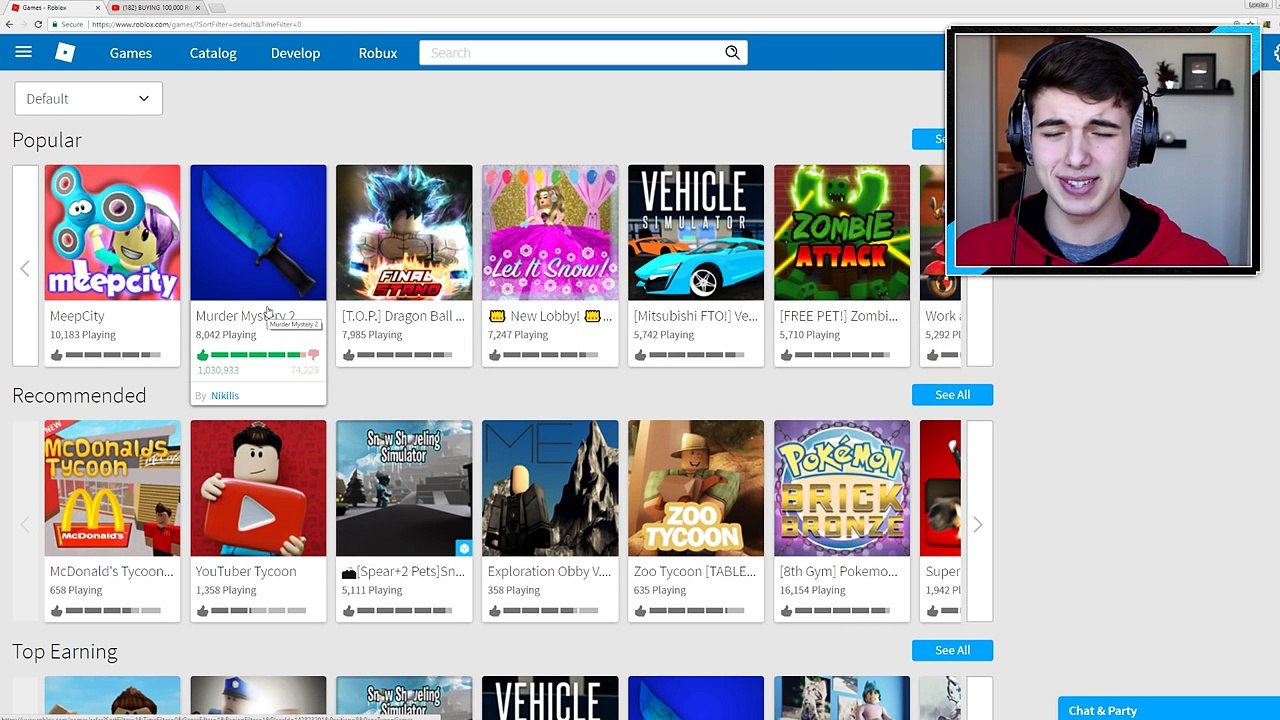Click the Roblox logo icon
Screen dimensions: 1280x720
65,53
